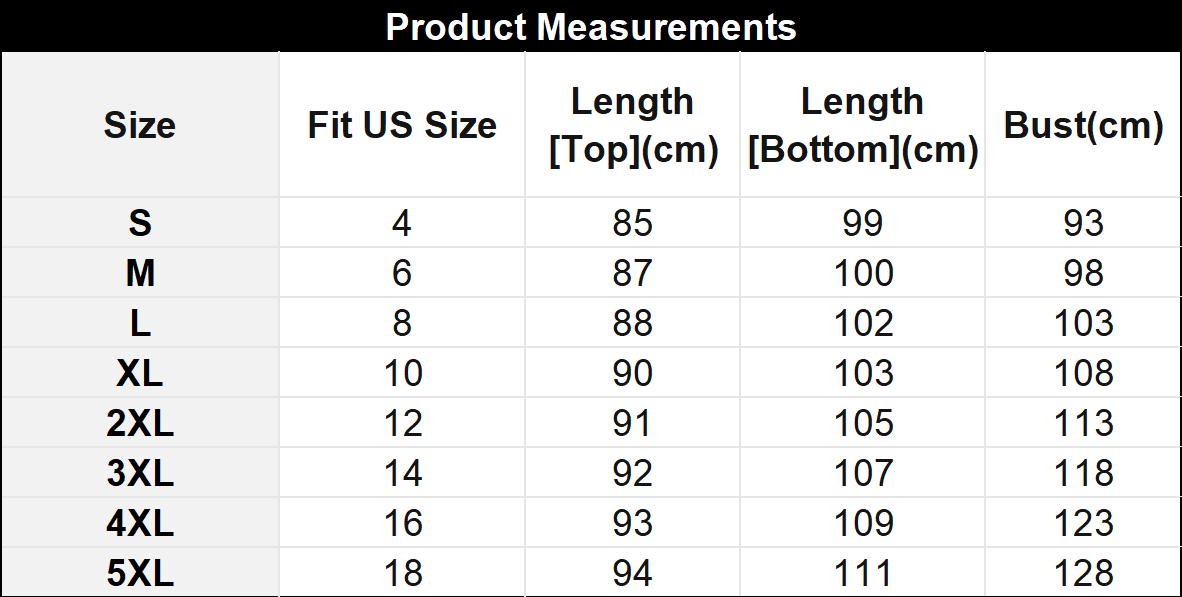Select the top length value 85
This screenshot has width=1182, height=597.
point(633,223)
